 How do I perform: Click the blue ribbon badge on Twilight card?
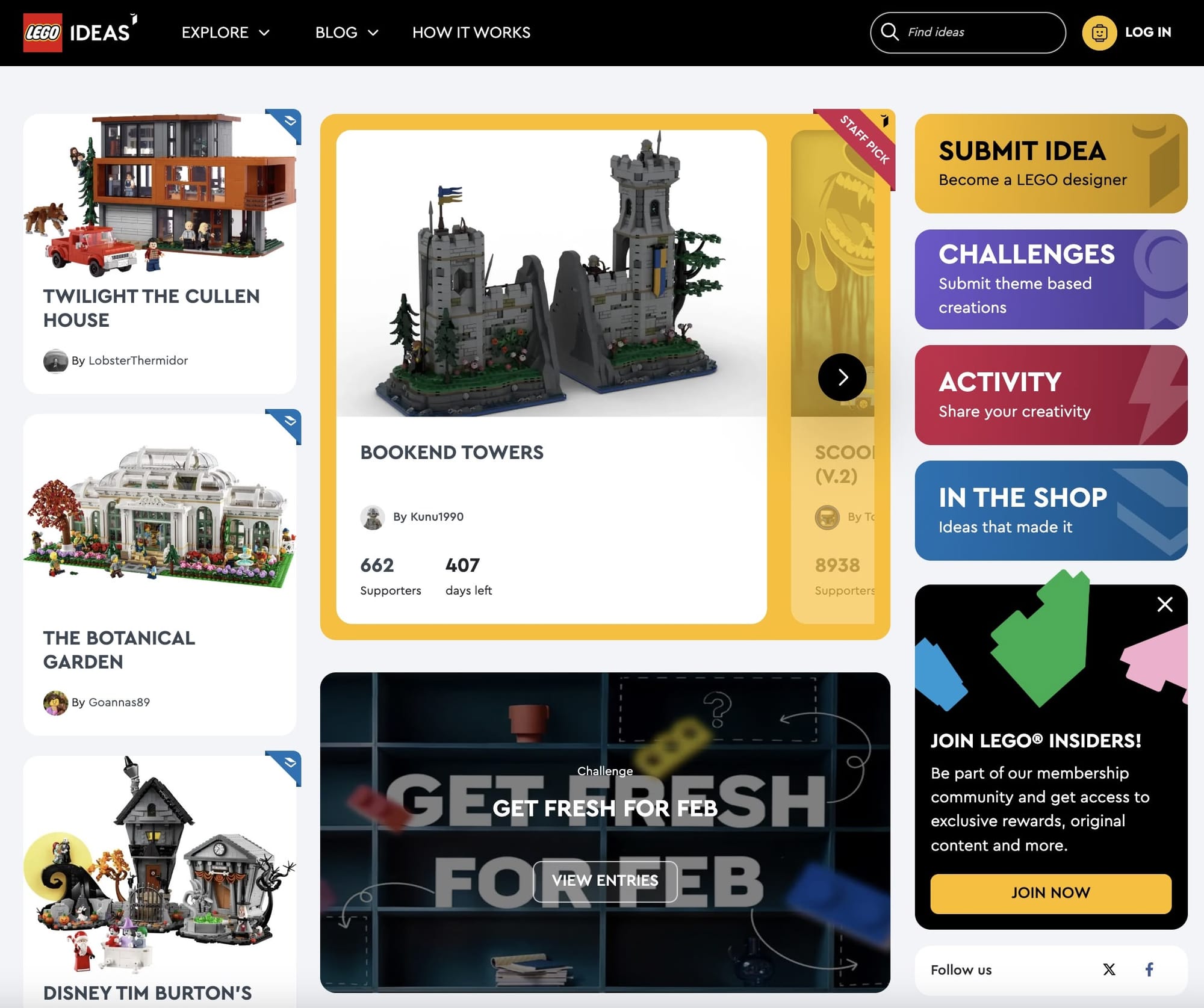pyautogui.click(x=285, y=125)
